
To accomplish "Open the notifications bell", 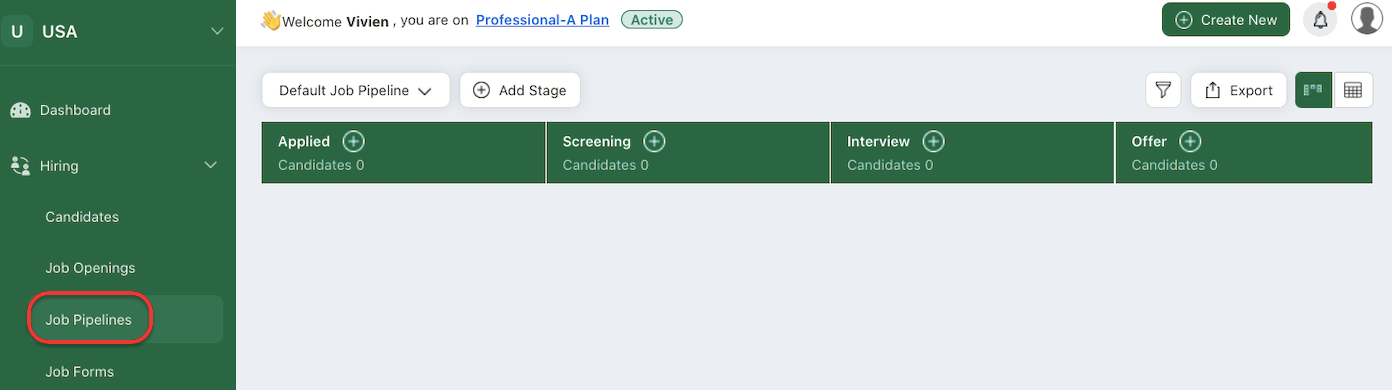I will point(1320,20).
